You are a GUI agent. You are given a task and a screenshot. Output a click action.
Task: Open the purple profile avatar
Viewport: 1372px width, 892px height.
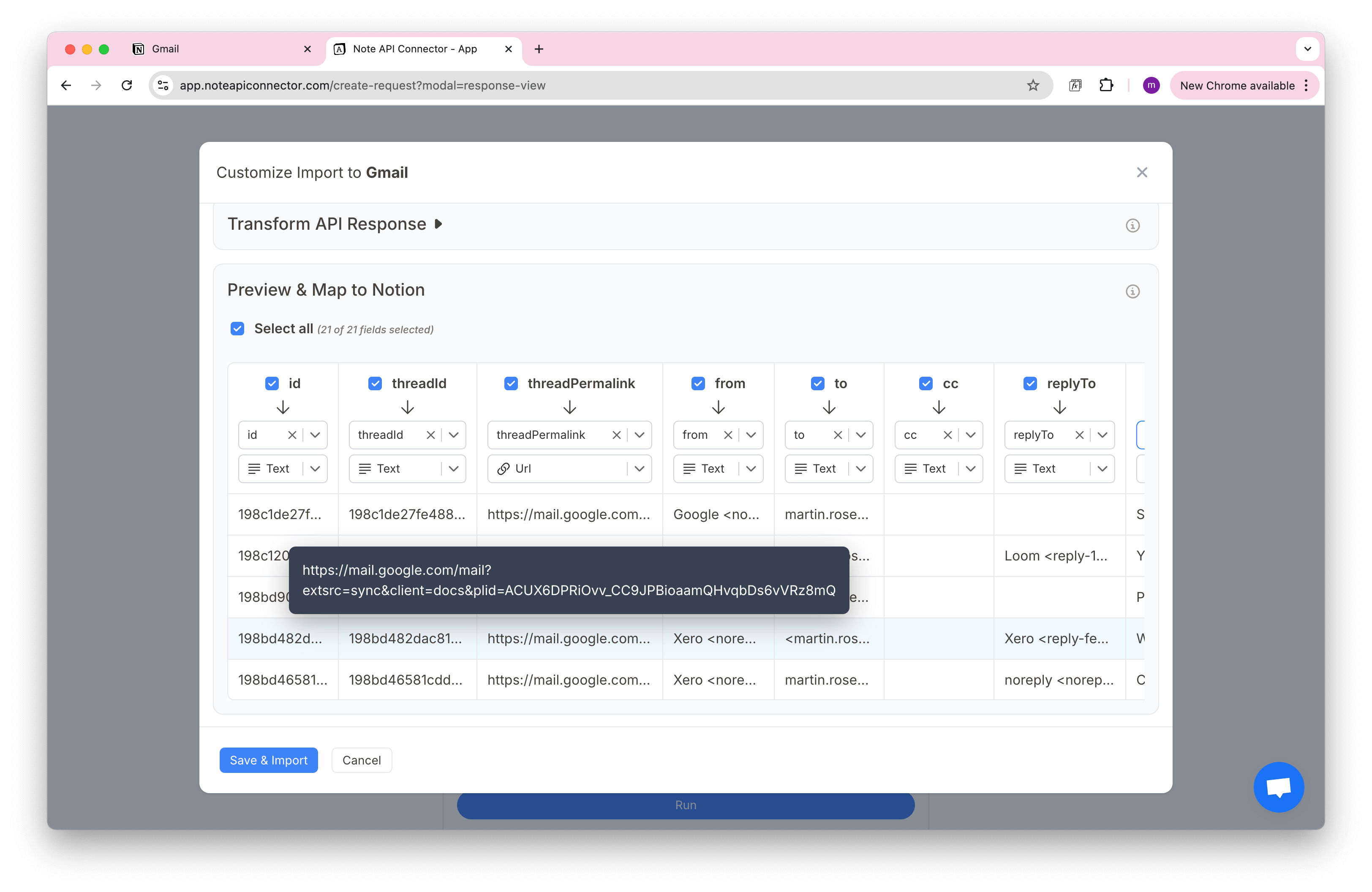[x=1151, y=85]
